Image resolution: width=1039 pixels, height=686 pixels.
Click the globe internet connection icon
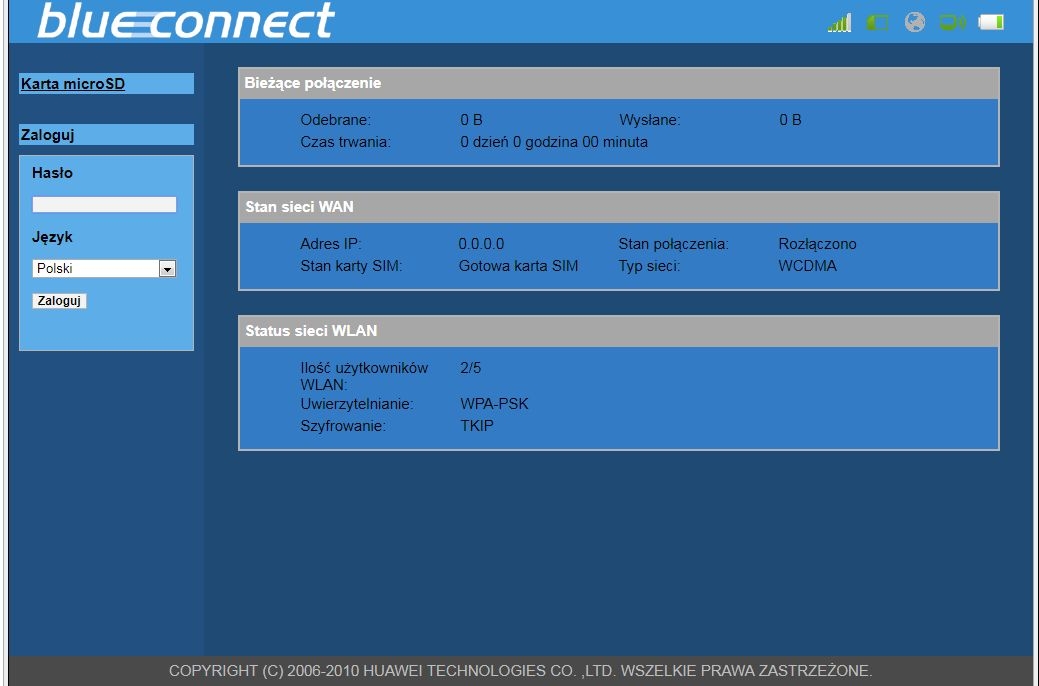(914, 23)
